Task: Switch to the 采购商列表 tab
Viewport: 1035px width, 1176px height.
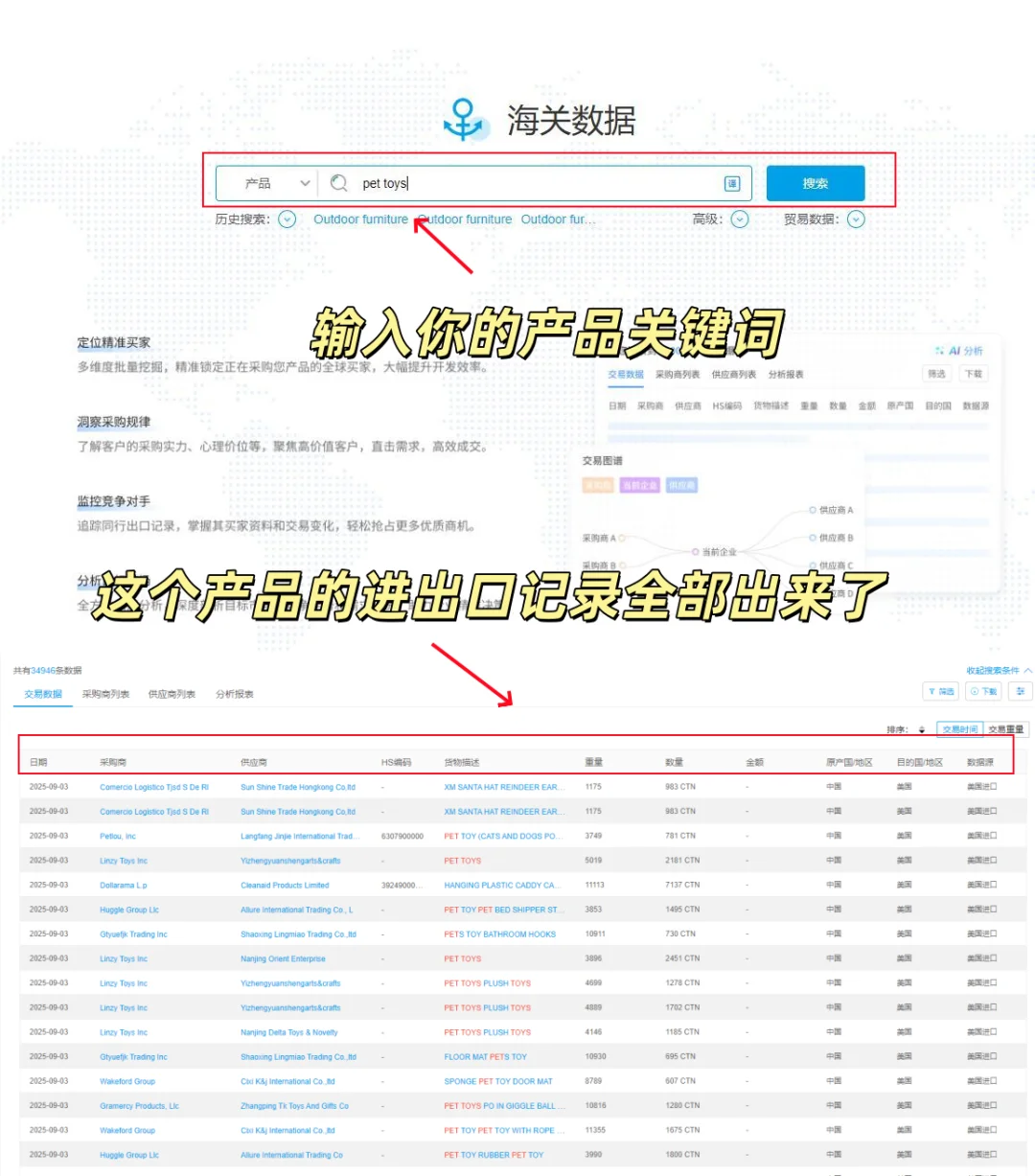Action: pos(106,694)
